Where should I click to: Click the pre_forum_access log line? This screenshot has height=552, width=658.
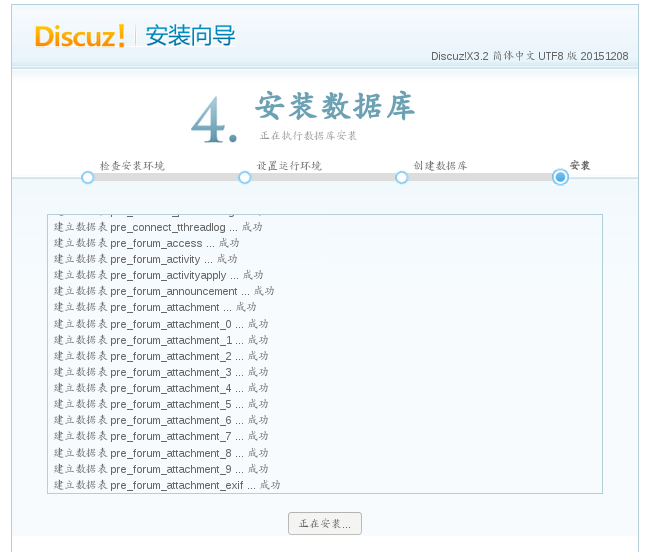click(x=146, y=243)
